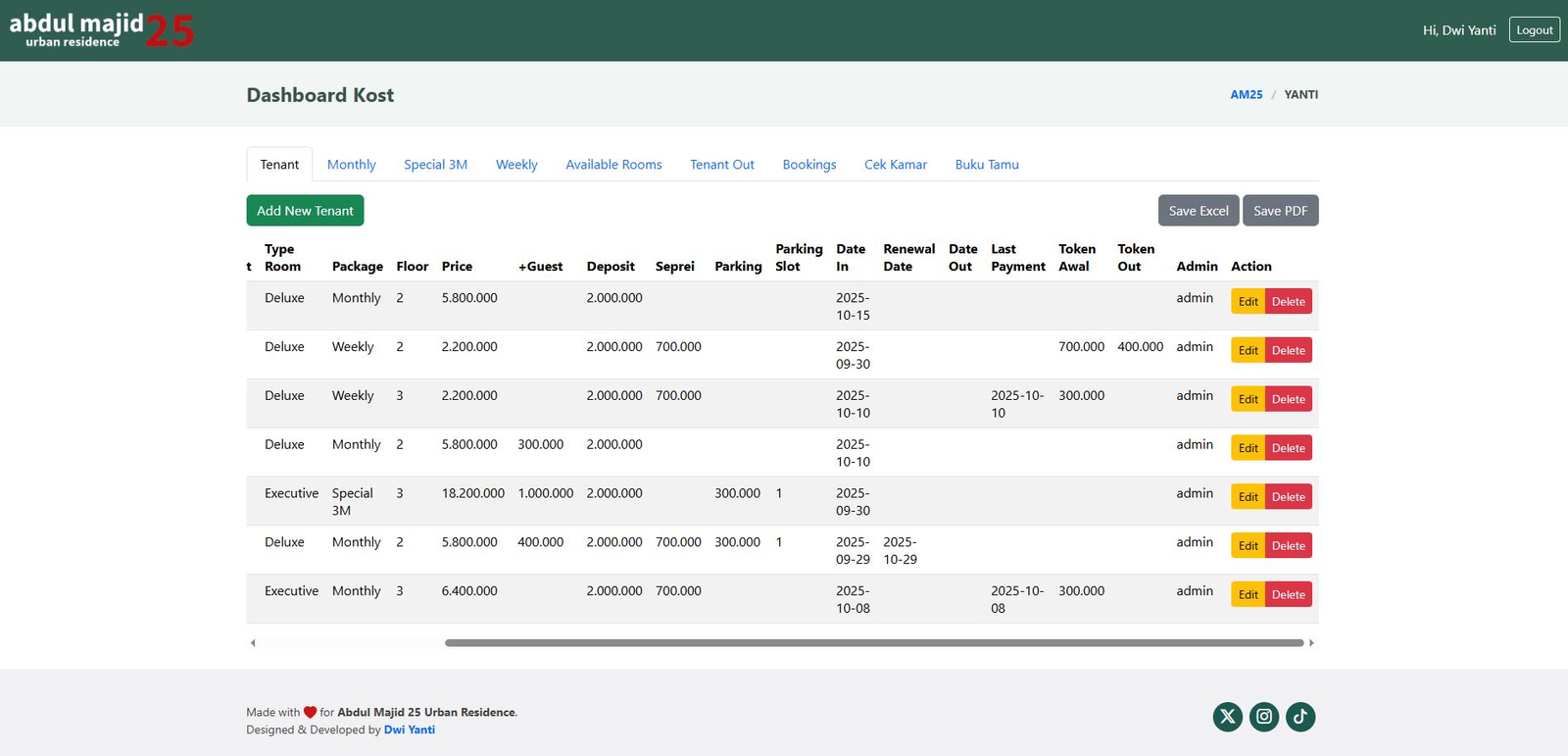Delete the Executive Monthly 6.400.000 tenant row
This screenshot has height=756, width=1568.
click(1289, 594)
